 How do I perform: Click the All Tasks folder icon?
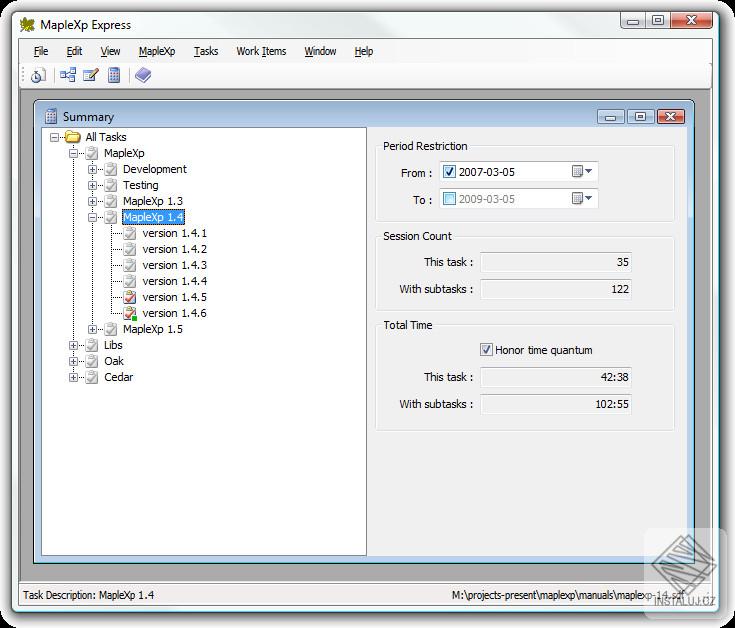tap(73, 137)
